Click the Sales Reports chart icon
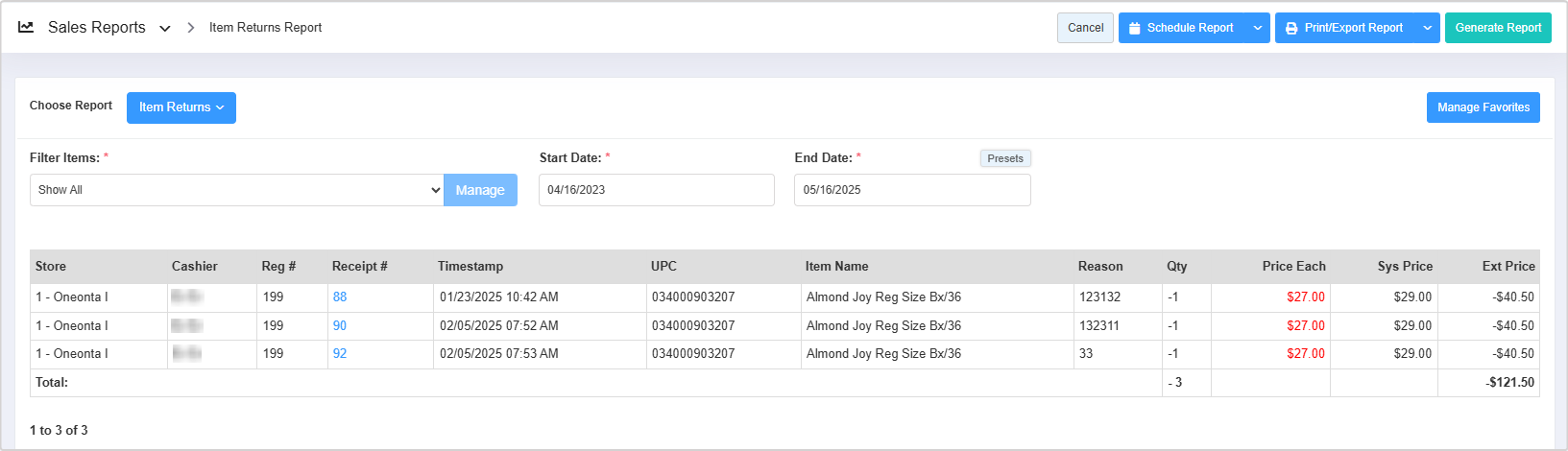Image resolution: width=1568 pixels, height=451 pixels. pyautogui.click(x=26, y=28)
